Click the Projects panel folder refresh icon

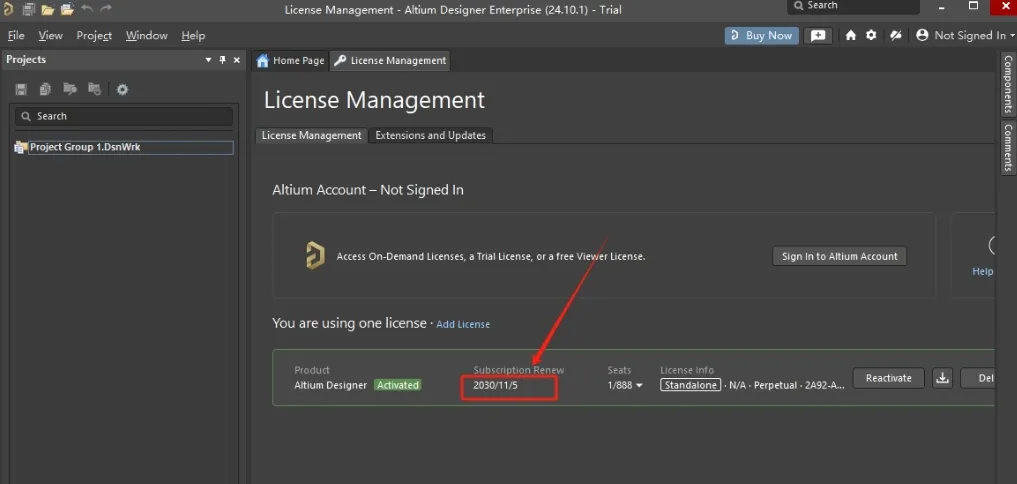(94, 89)
